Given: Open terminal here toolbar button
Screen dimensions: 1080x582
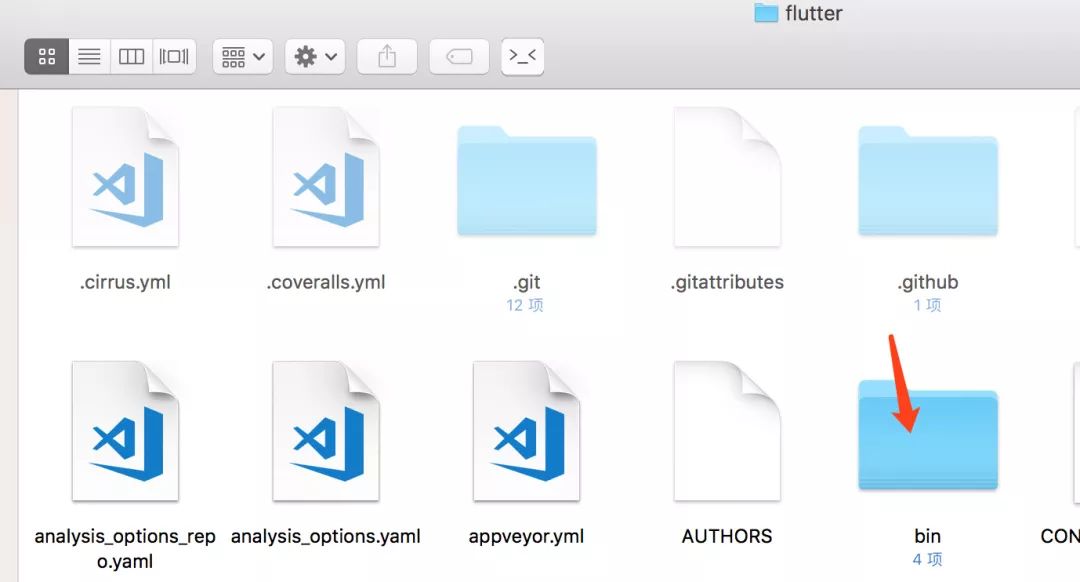Looking at the screenshot, I should pyautogui.click(x=523, y=56).
